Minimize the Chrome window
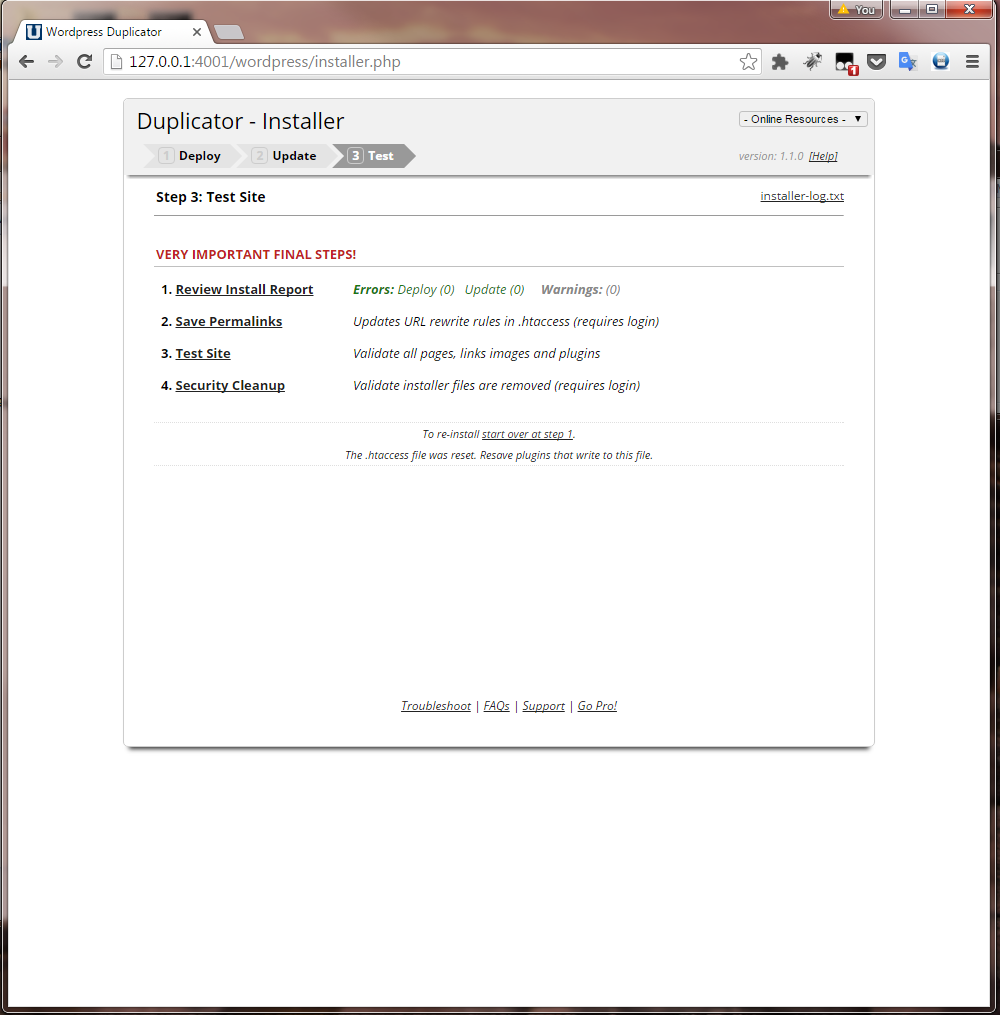1000x1015 pixels. (905, 10)
